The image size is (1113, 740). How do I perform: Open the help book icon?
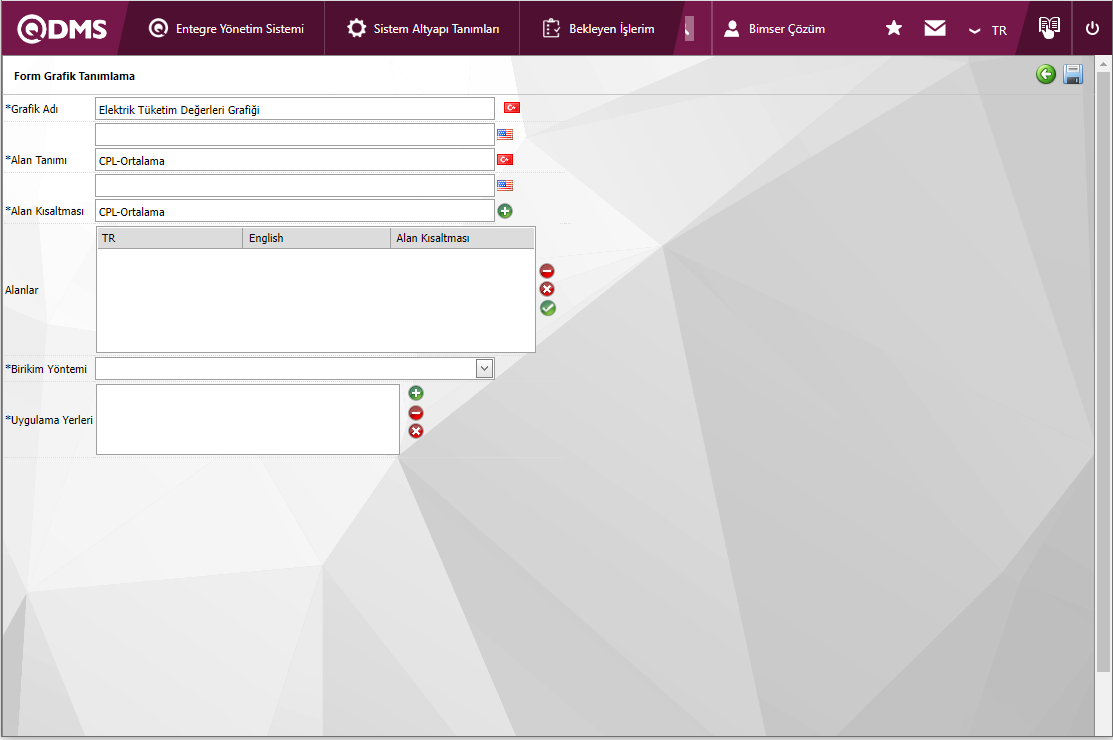point(1049,28)
